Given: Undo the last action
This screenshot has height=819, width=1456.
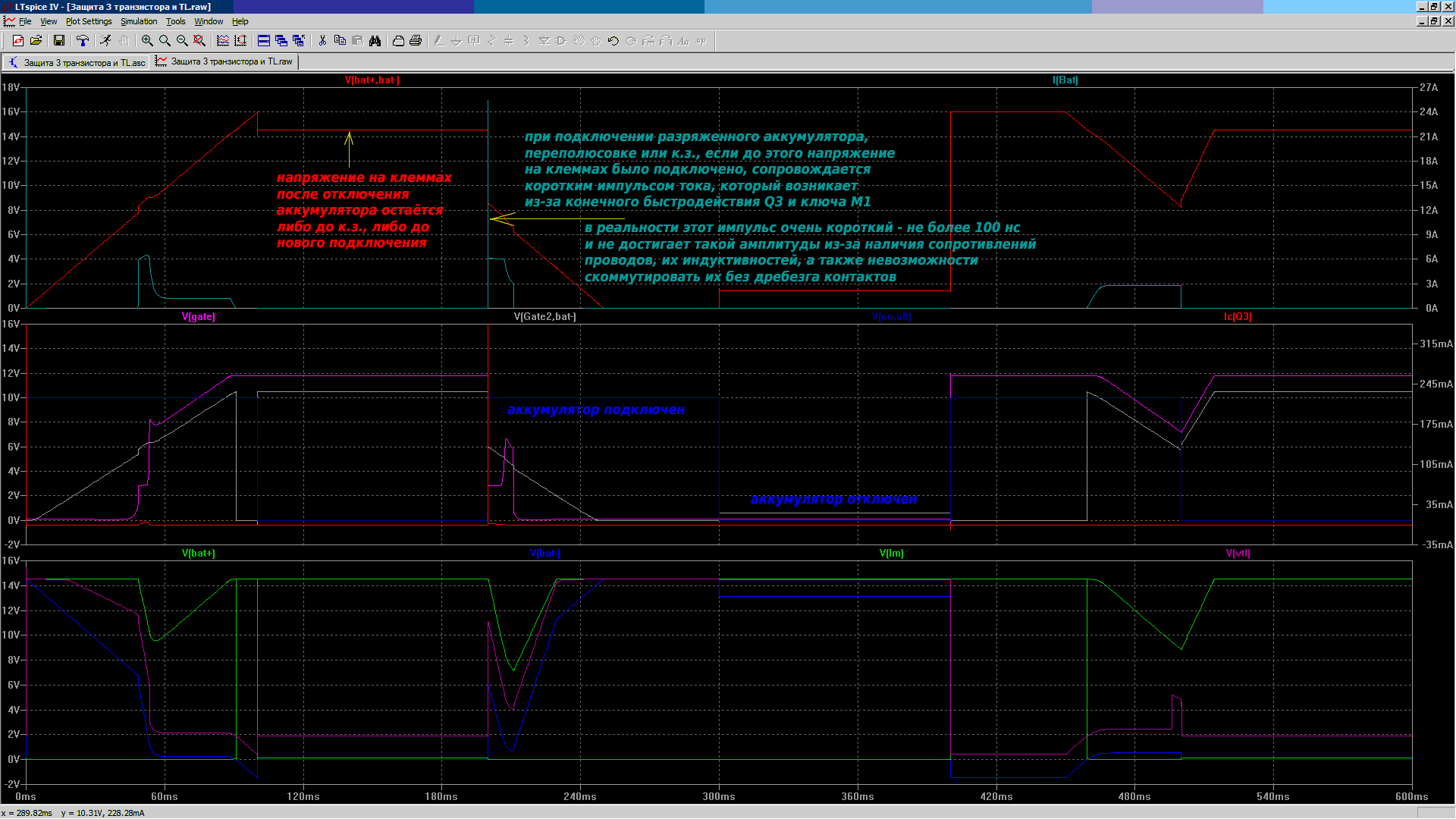Looking at the screenshot, I should pos(613,41).
